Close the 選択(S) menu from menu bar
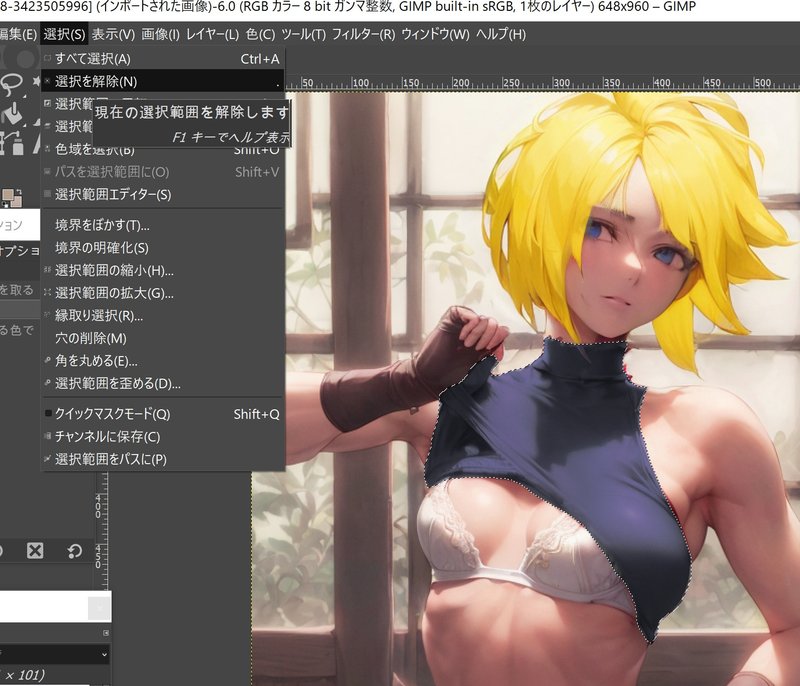Image resolution: width=800 pixels, height=686 pixels. coord(64,34)
